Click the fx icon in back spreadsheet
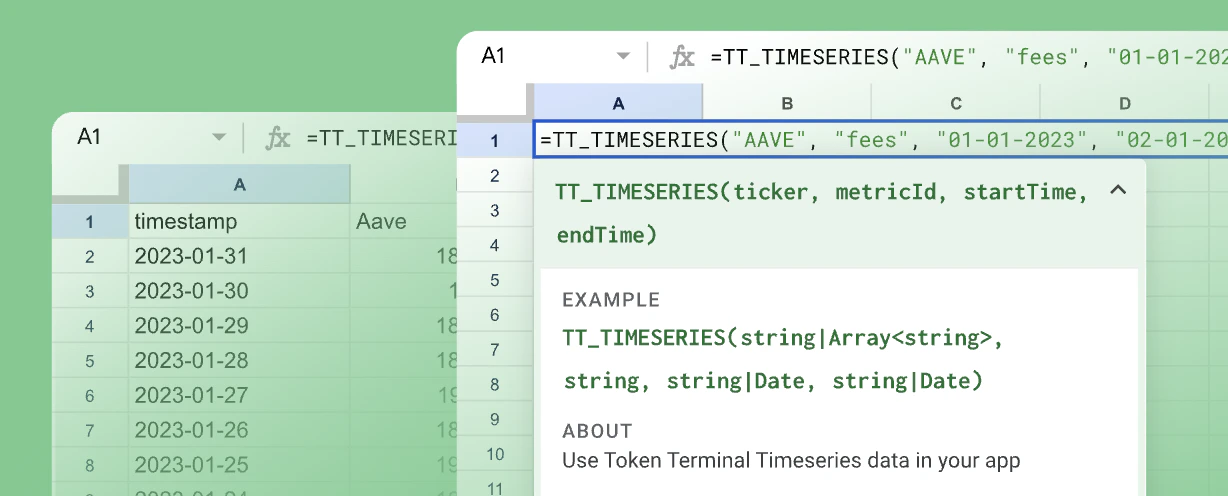 (x=278, y=138)
